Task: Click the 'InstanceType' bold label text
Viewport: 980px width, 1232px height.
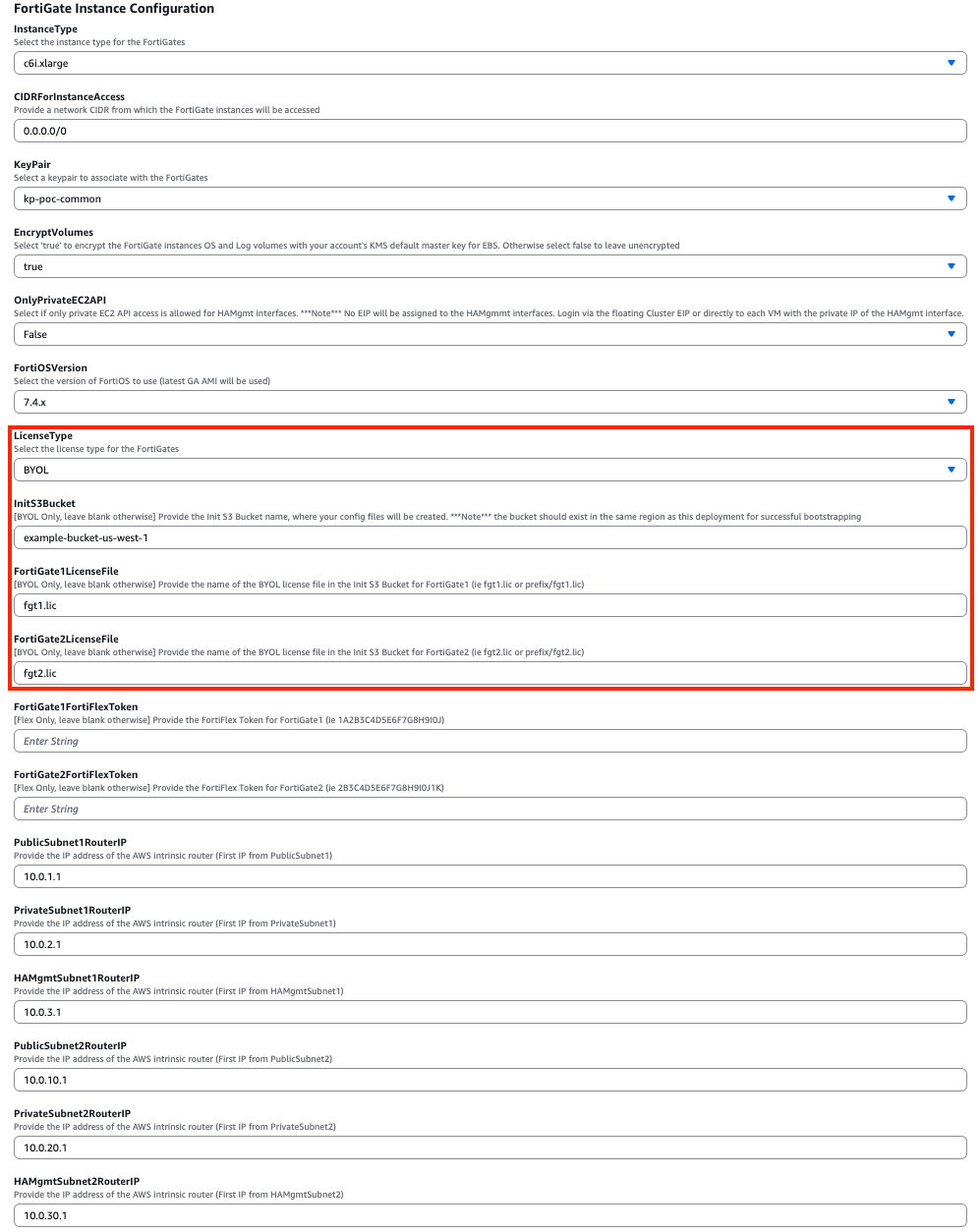Action: coord(45,29)
